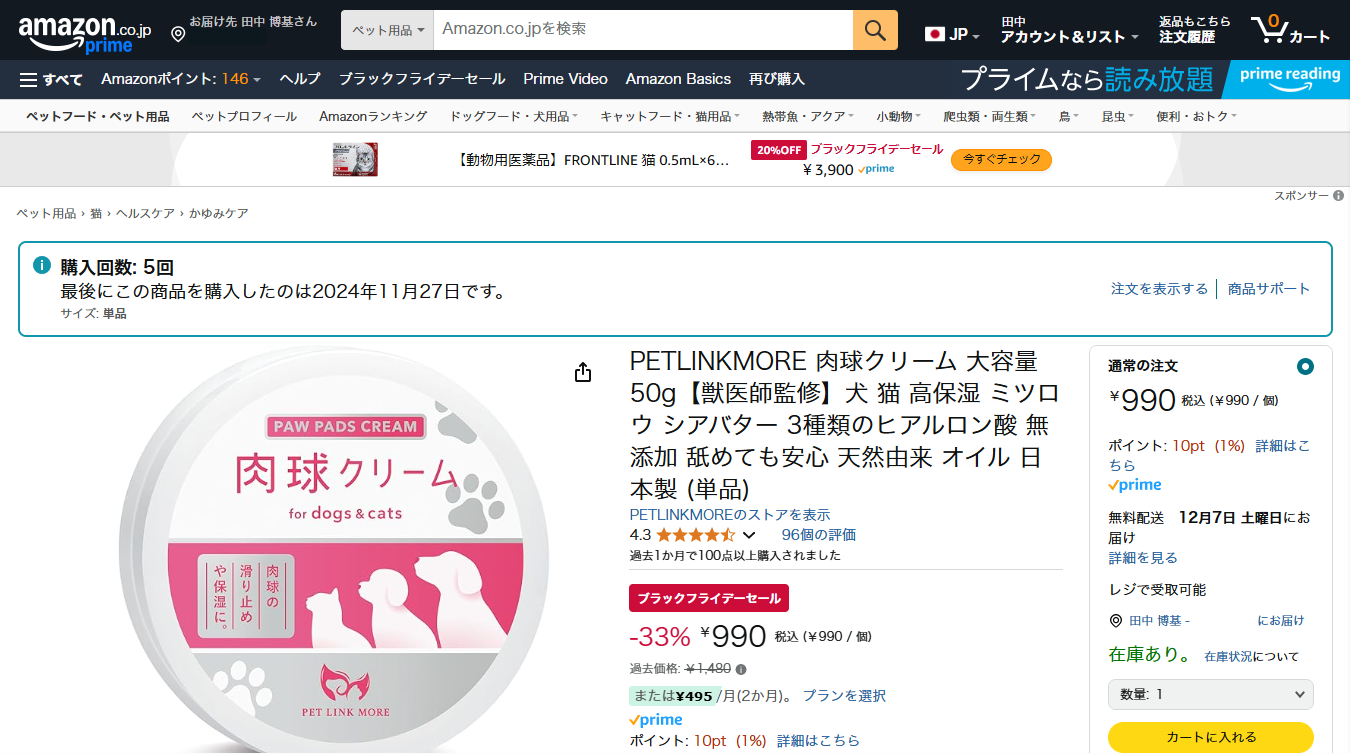Image resolution: width=1350 pixels, height=754 pixels.
Task: Click the orange search magnifier button
Action: (875, 30)
